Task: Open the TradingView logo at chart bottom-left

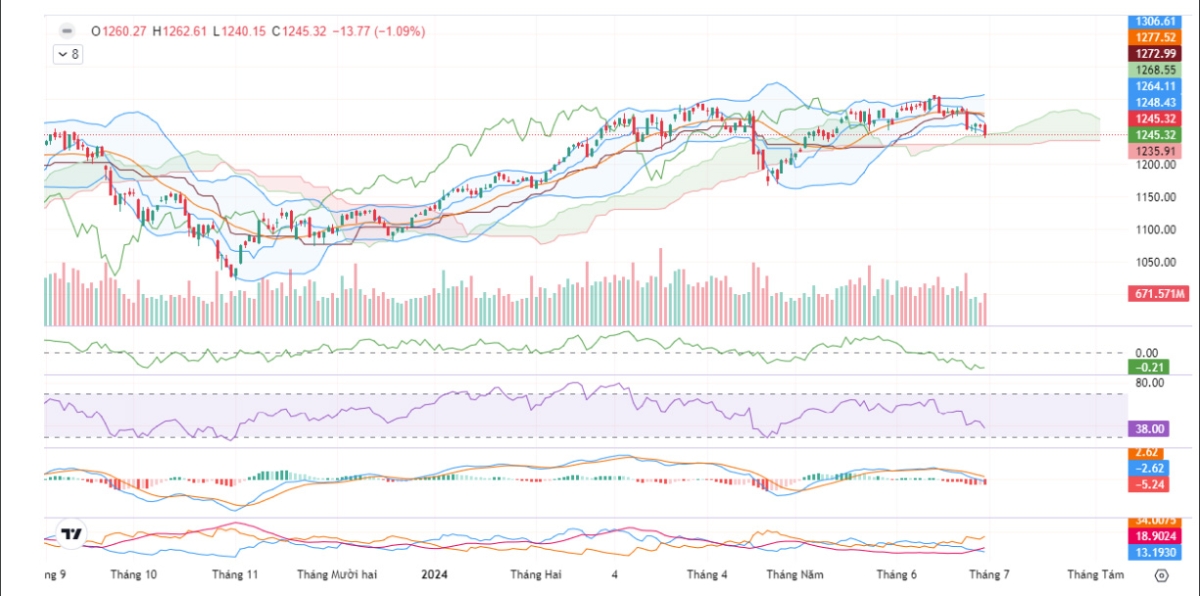Action: (x=71, y=534)
